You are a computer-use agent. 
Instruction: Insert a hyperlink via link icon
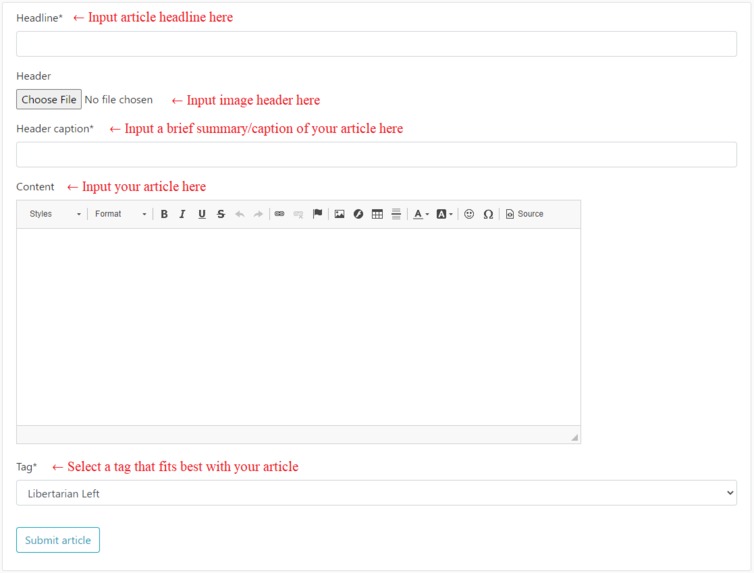[279, 214]
